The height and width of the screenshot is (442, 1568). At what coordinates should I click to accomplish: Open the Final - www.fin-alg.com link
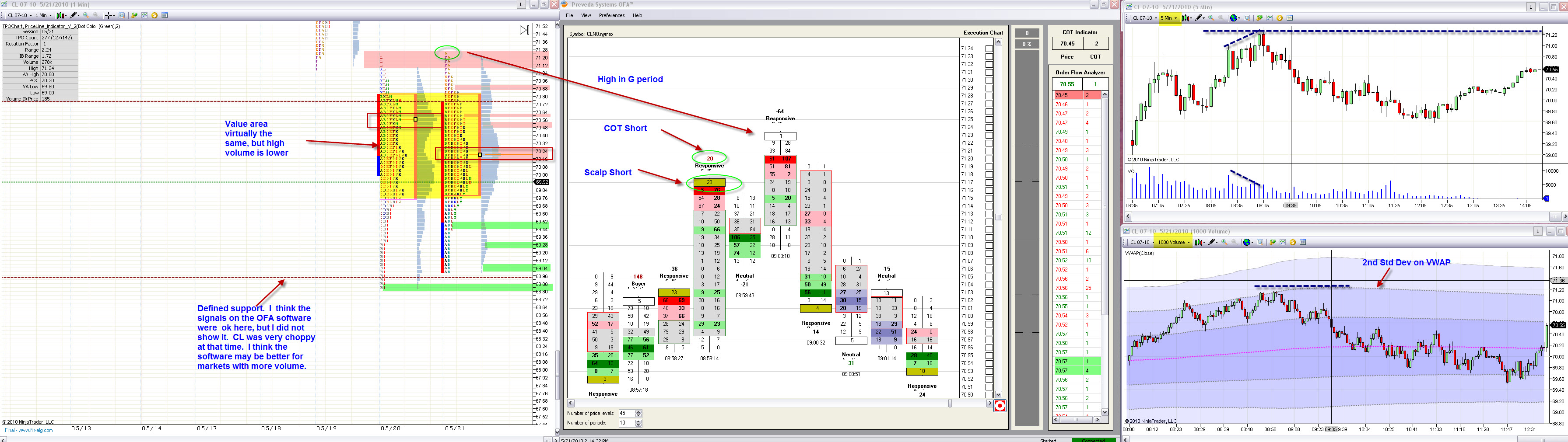coord(28,430)
